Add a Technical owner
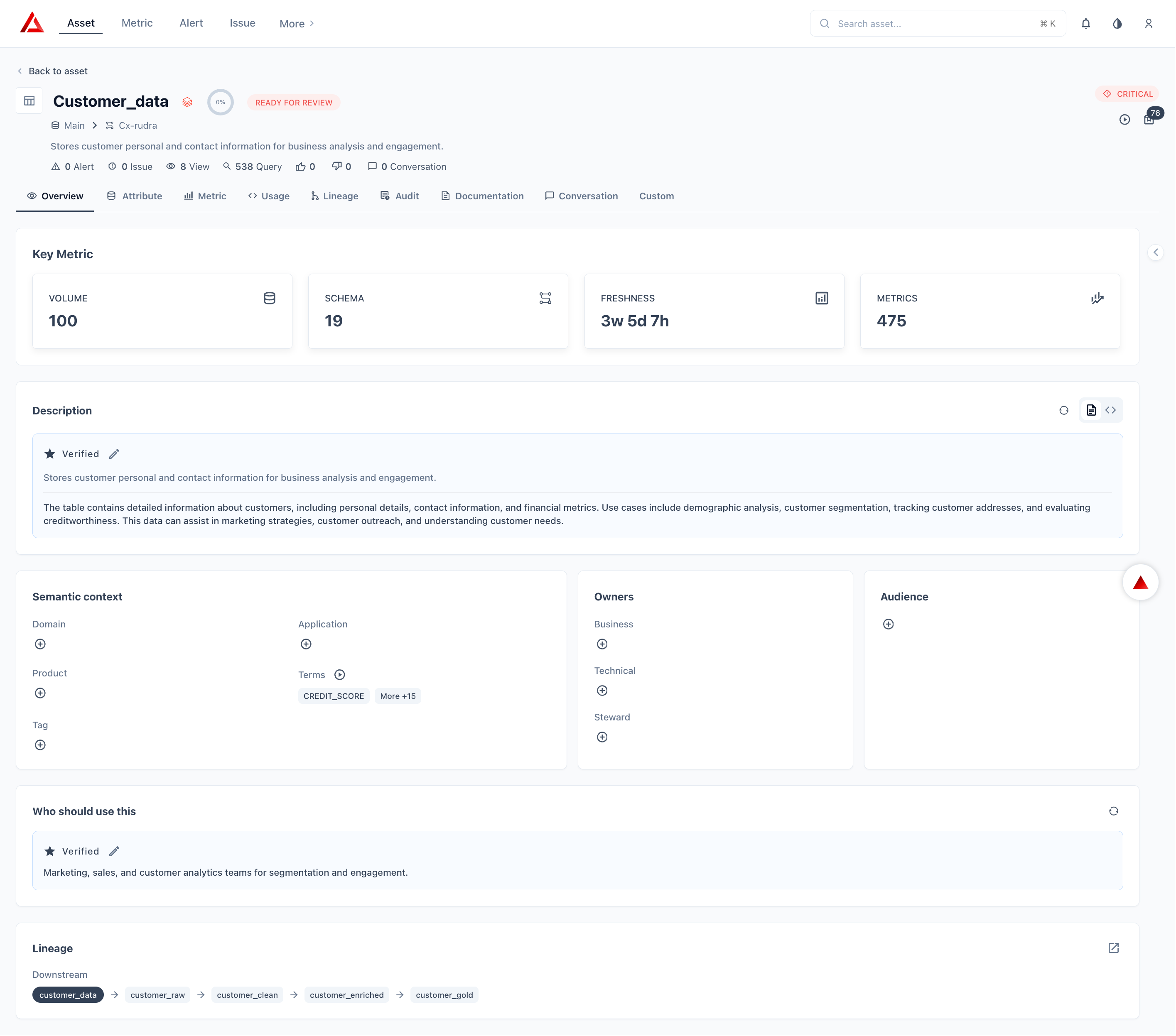 (602, 691)
